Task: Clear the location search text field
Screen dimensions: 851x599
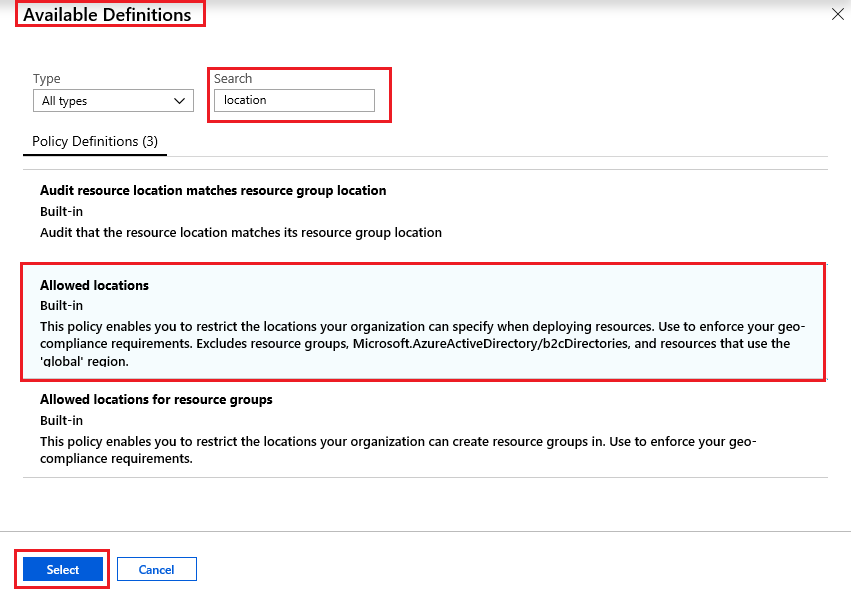Action: (x=293, y=100)
